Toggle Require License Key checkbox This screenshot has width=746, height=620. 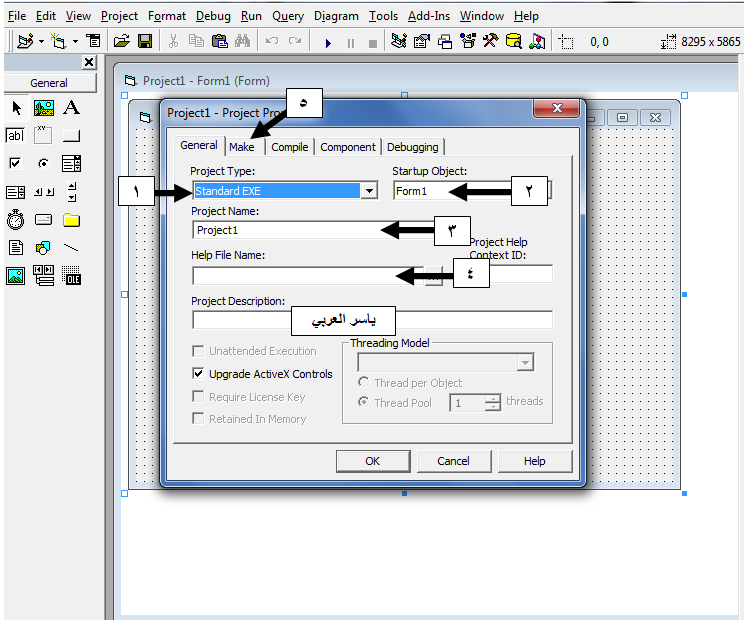click(x=198, y=396)
